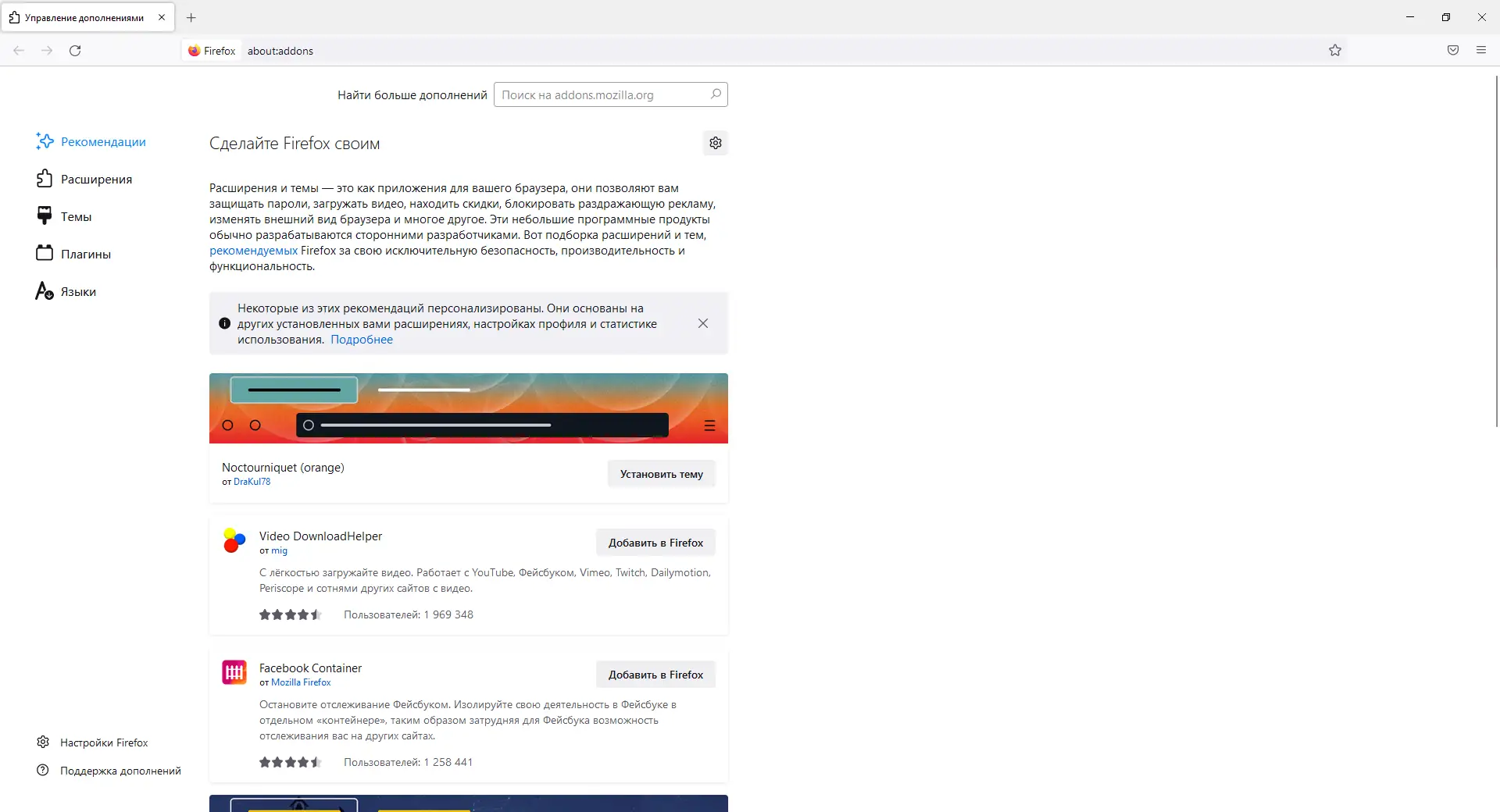The width and height of the screenshot is (1500, 812).
Task: Click the Facebook Container add-on icon
Action: pyautogui.click(x=234, y=673)
